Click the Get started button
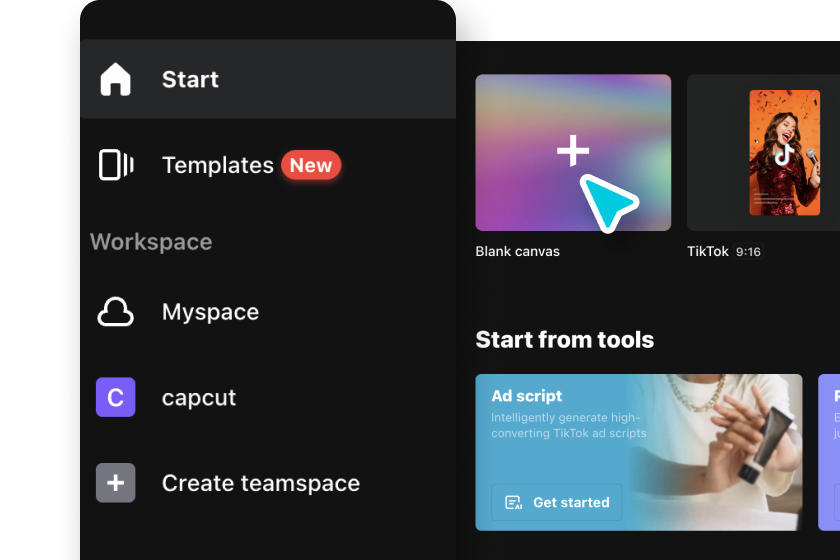 click(x=557, y=503)
